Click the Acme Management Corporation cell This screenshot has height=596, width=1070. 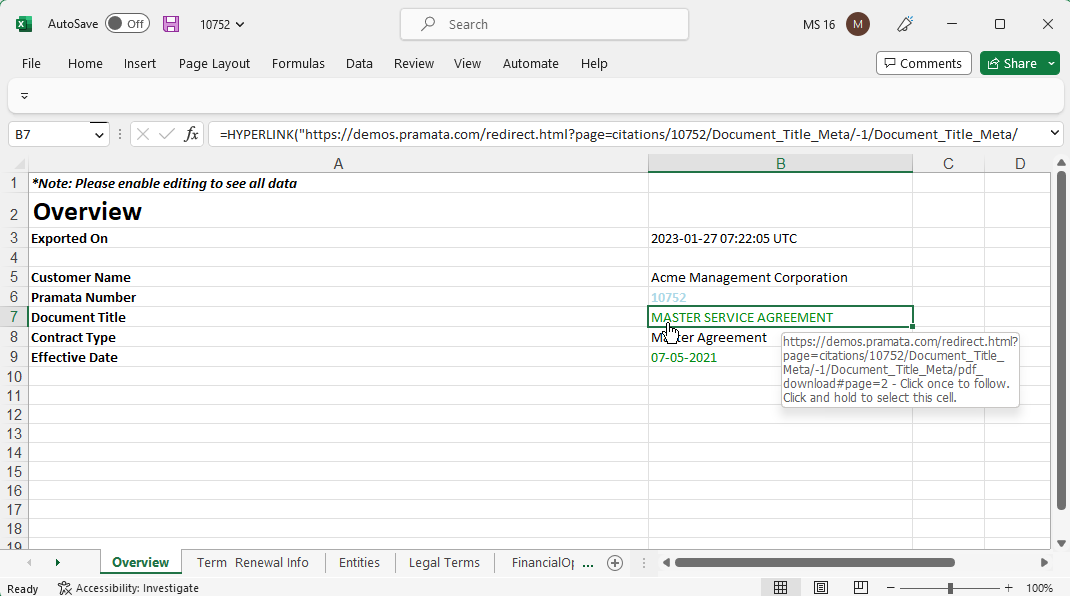click(x=780, y=277)
